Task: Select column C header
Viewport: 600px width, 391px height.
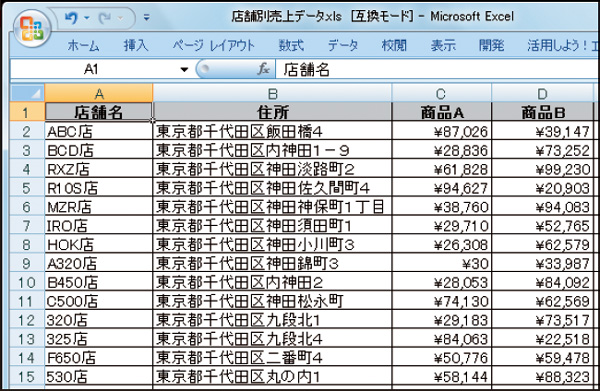Action: click(442, 93)
